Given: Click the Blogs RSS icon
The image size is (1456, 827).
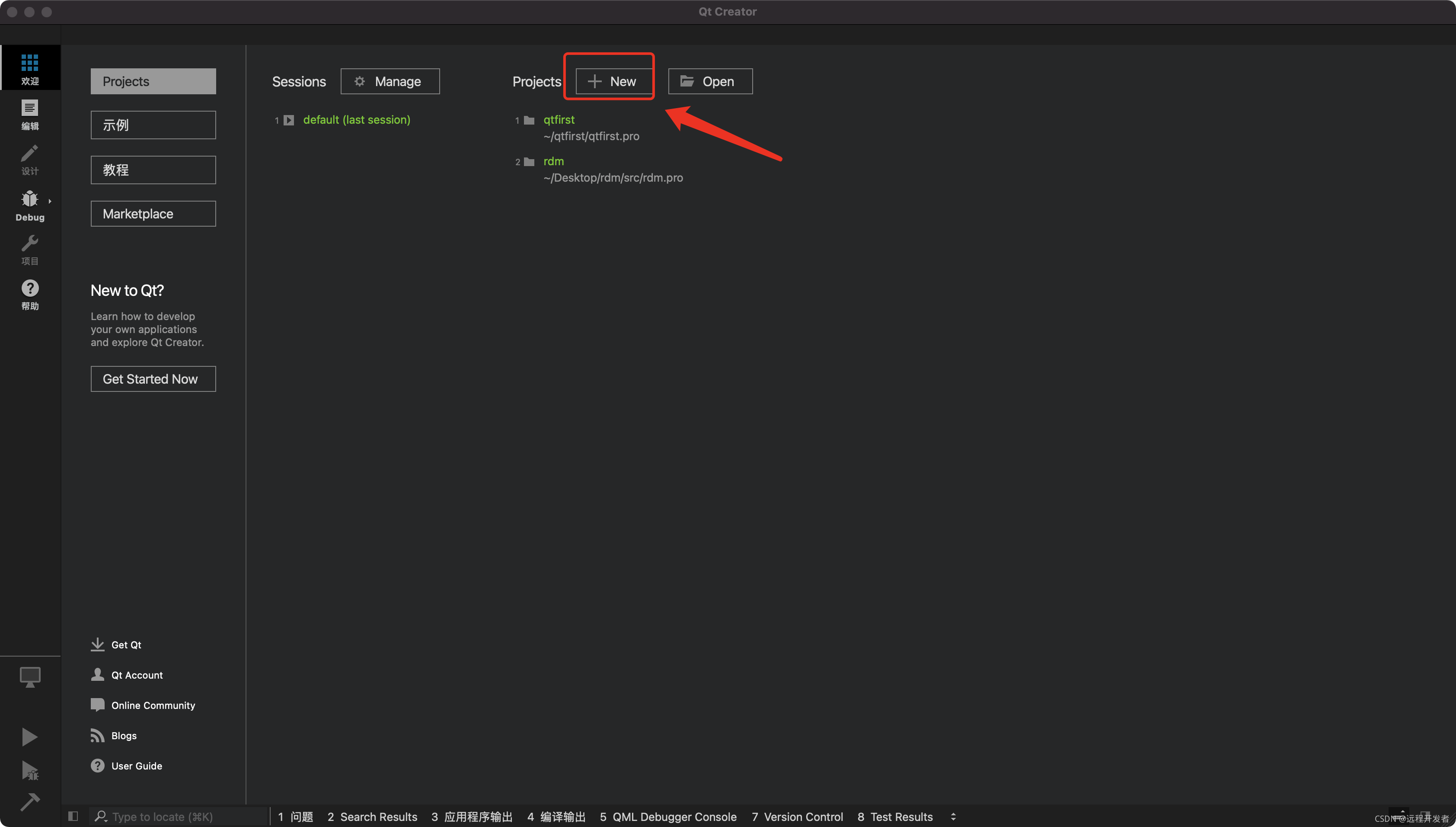Looking at the screenshot, I should click(x=98, y=735).
